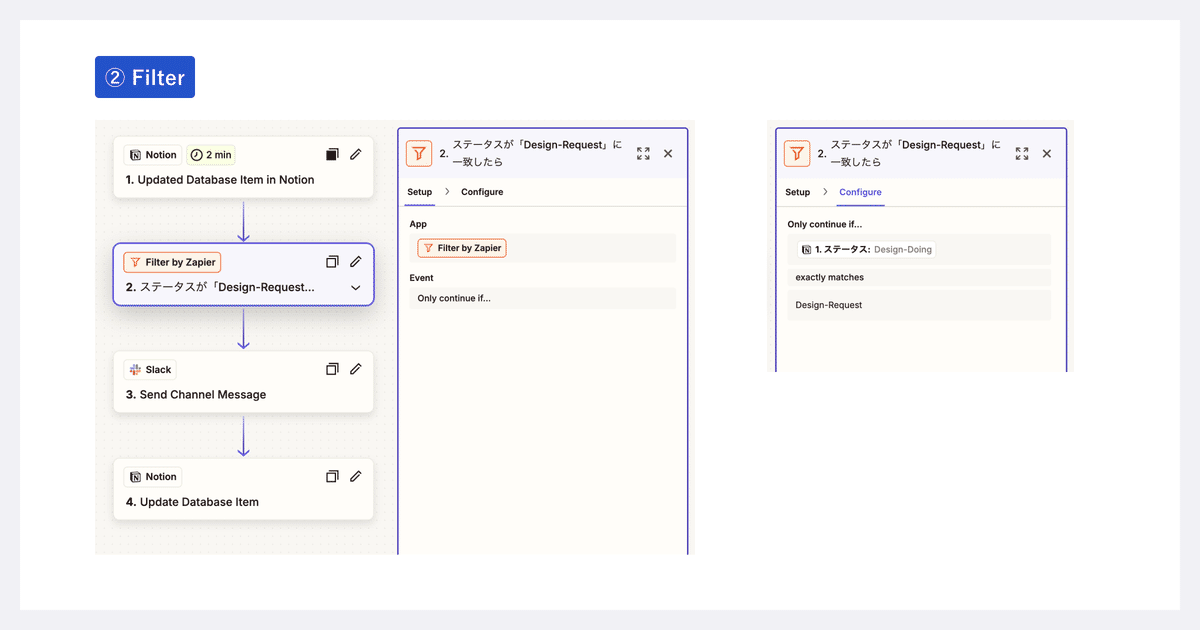The image size is (1200, 630).
Task: Open the 2 min polling badge
Action: [x=211, y=155]
